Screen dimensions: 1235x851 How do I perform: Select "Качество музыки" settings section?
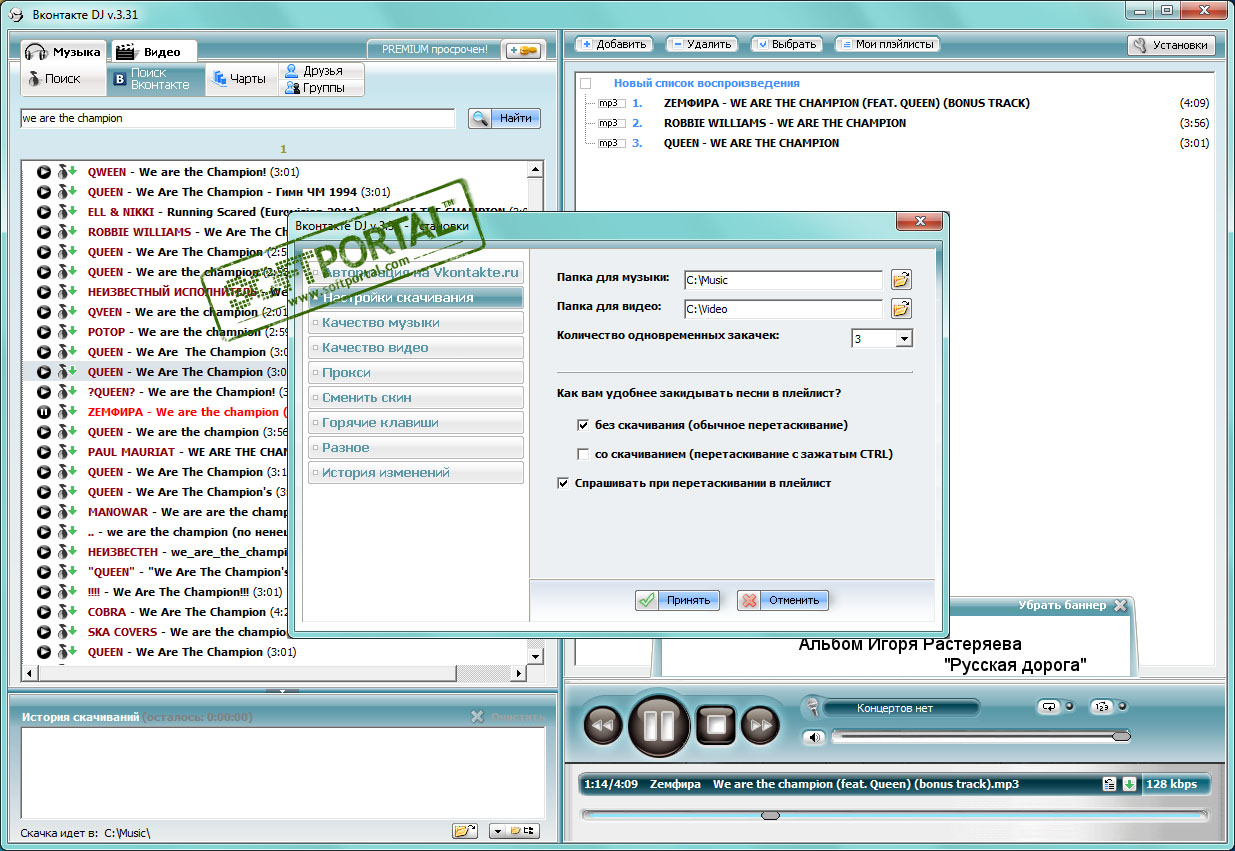pos(416,323)
